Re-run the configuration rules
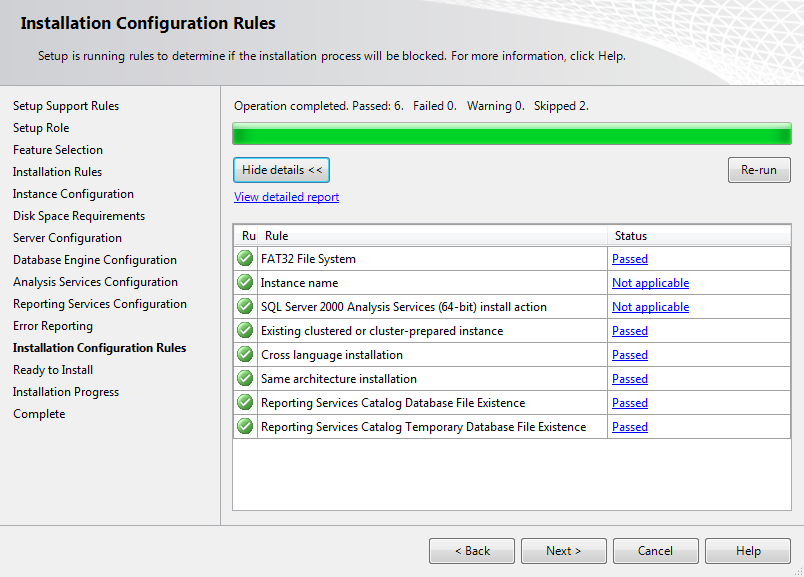Screen dimensions: 804x577 coord(759,170)
